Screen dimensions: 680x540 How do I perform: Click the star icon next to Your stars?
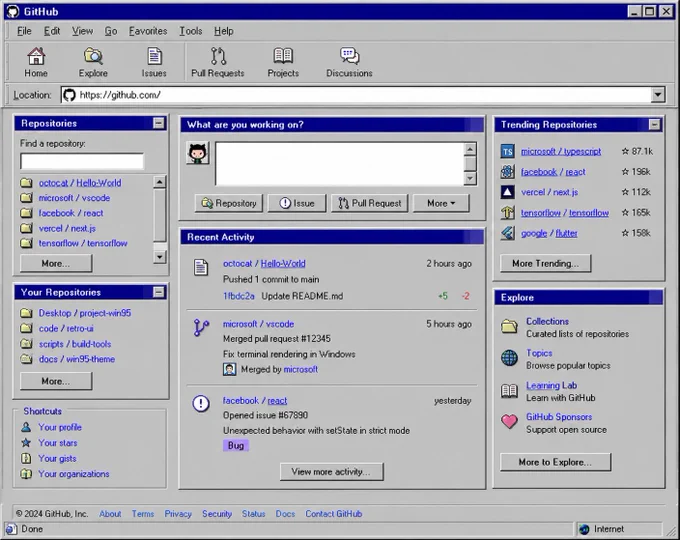point(26,443)
